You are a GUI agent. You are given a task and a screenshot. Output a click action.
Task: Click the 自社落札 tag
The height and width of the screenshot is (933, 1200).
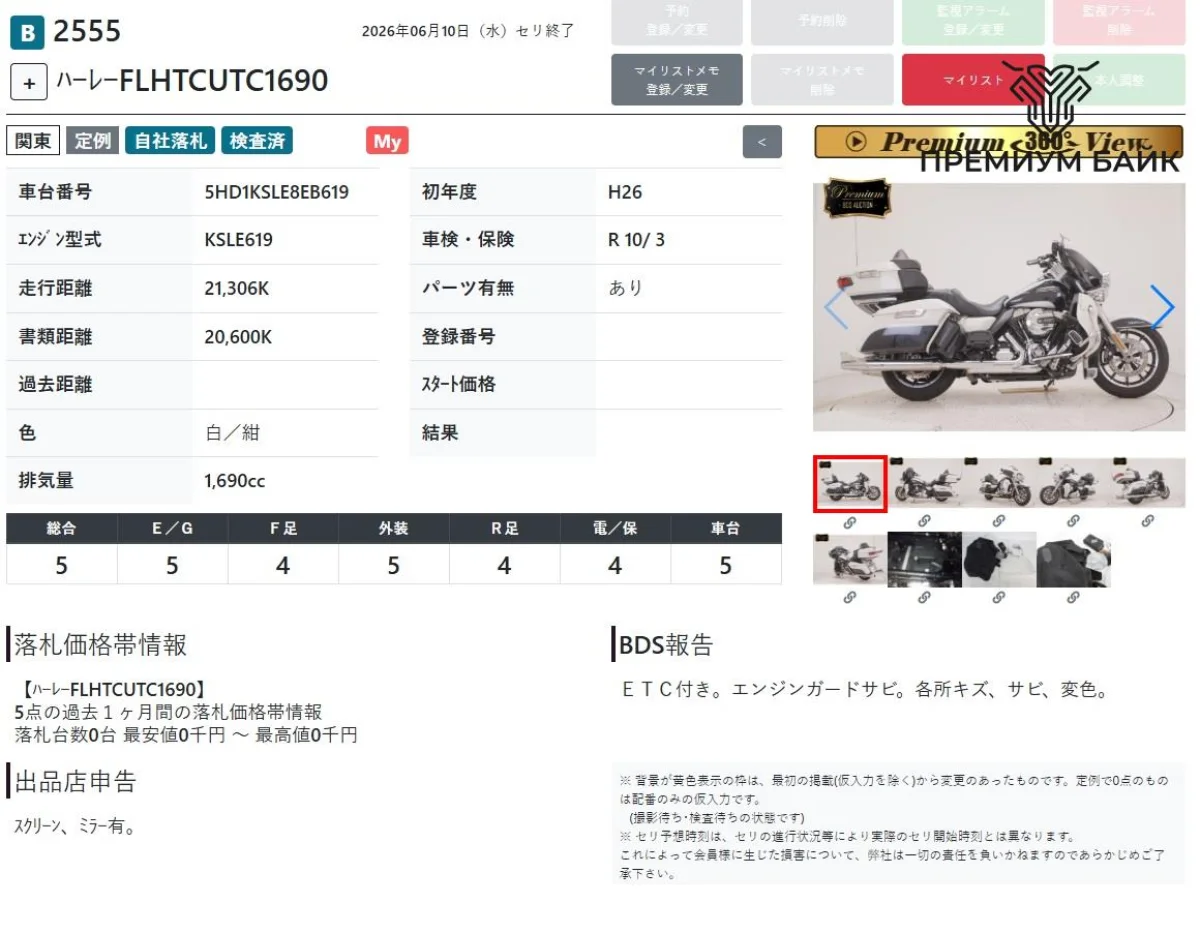170,141
